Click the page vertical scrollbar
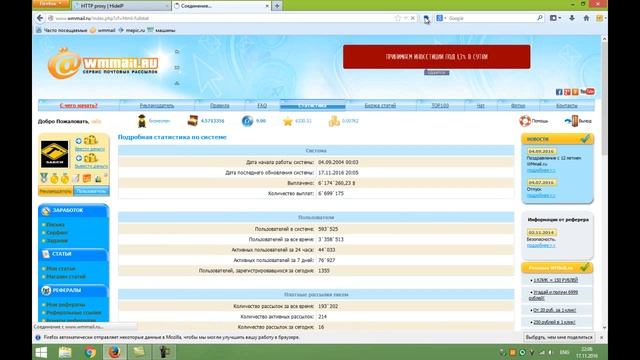The image size is (640, 360). tap(604, 183)
